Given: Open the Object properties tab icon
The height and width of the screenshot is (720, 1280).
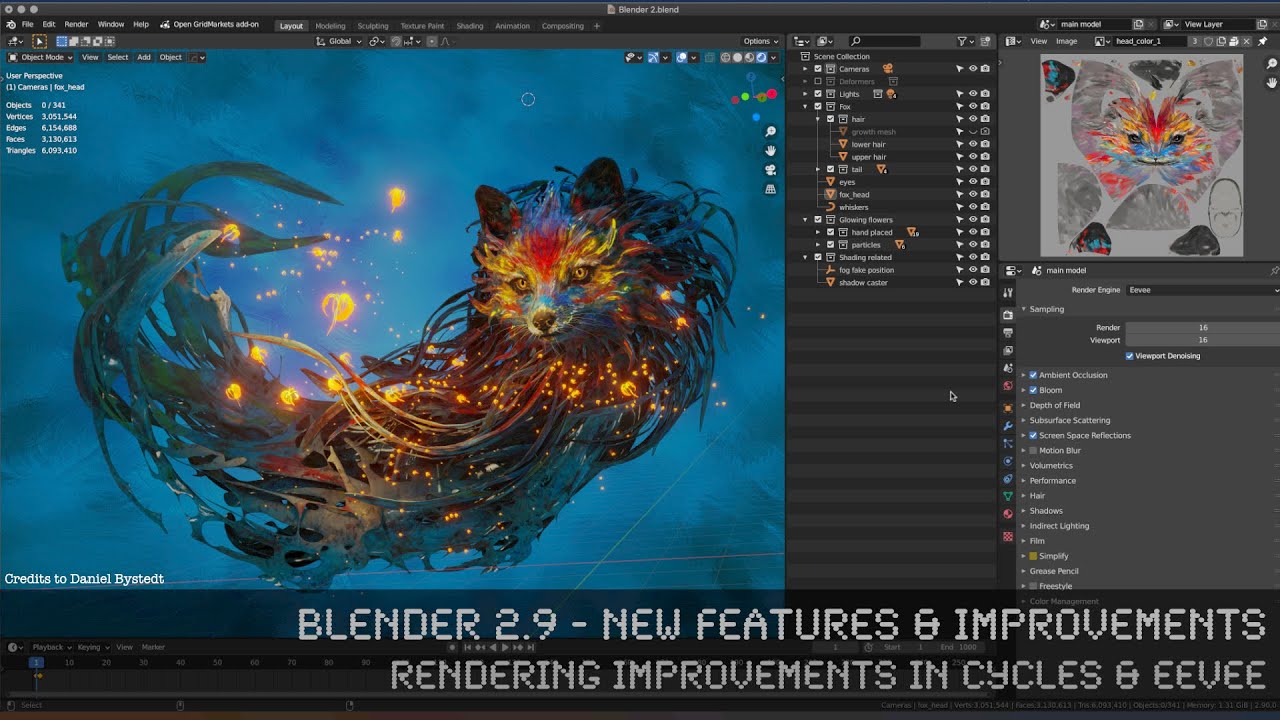Looking at the screenshot, I should [x=1008, y=408].
